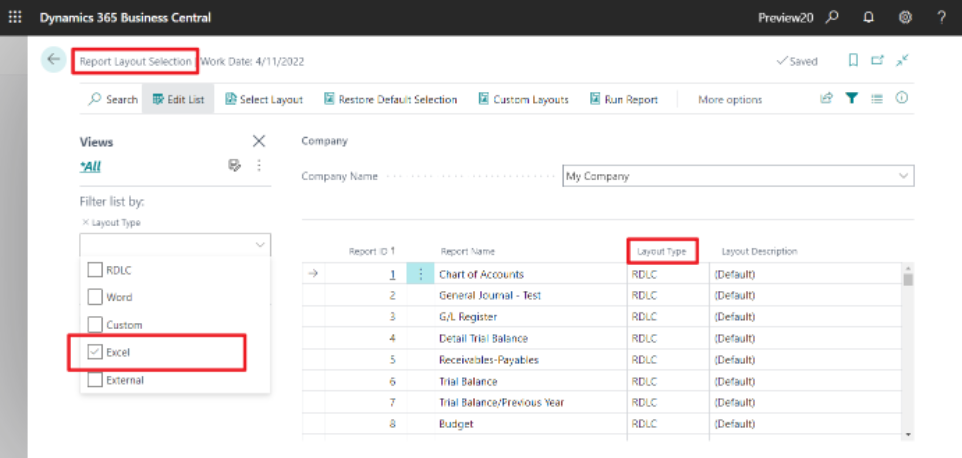
Task: Select the Trial Balance report row 6
Action: point(468,381)
